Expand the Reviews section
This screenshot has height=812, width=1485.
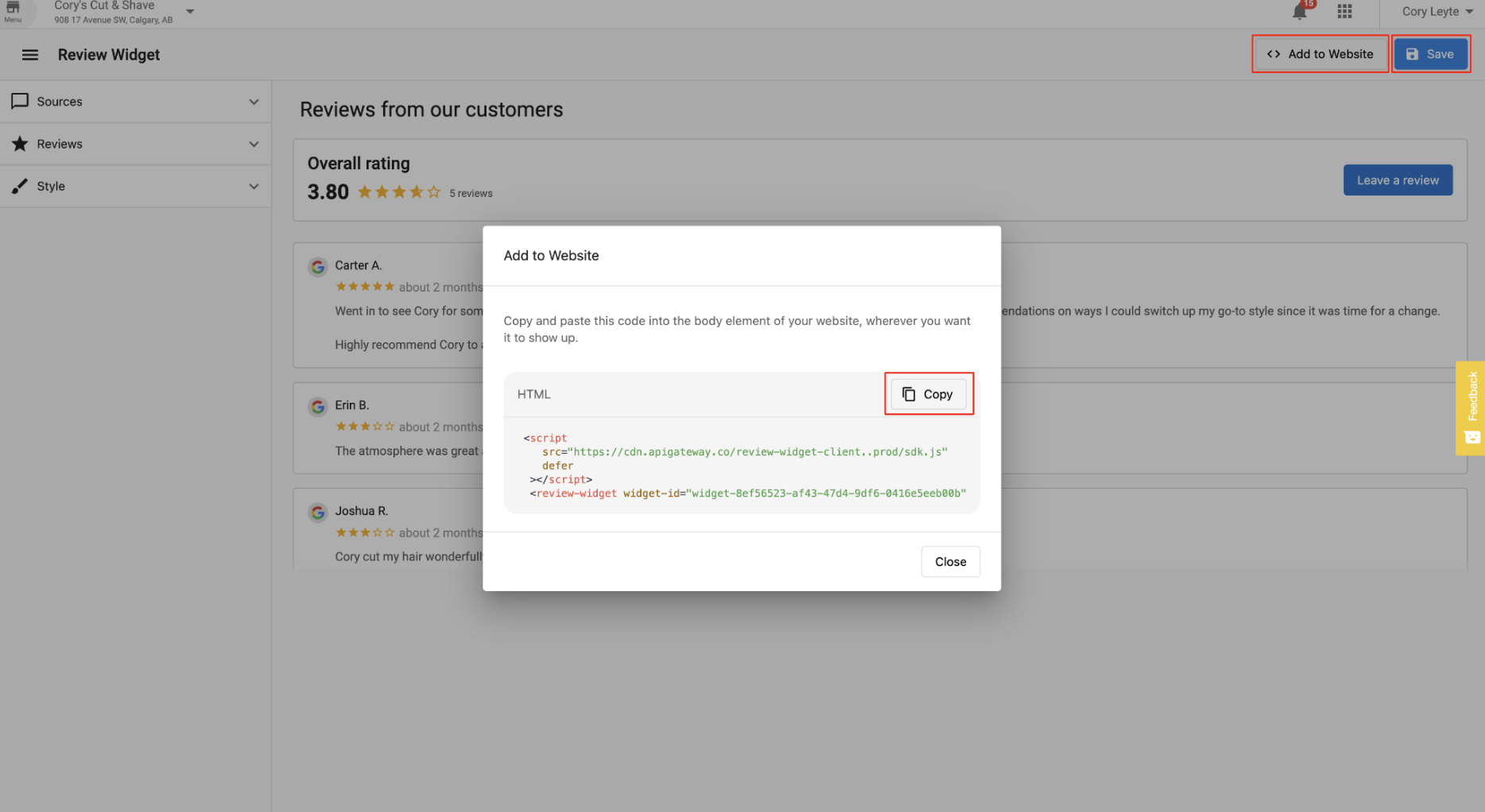pyautogui.click(x=254, y=144)
